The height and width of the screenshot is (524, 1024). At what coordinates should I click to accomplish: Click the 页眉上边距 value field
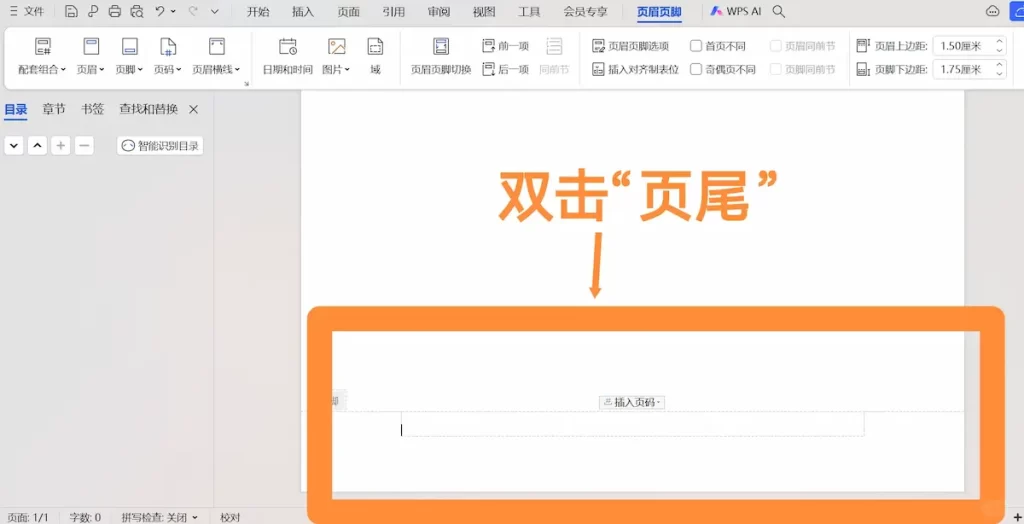click(x=961, y=46)
